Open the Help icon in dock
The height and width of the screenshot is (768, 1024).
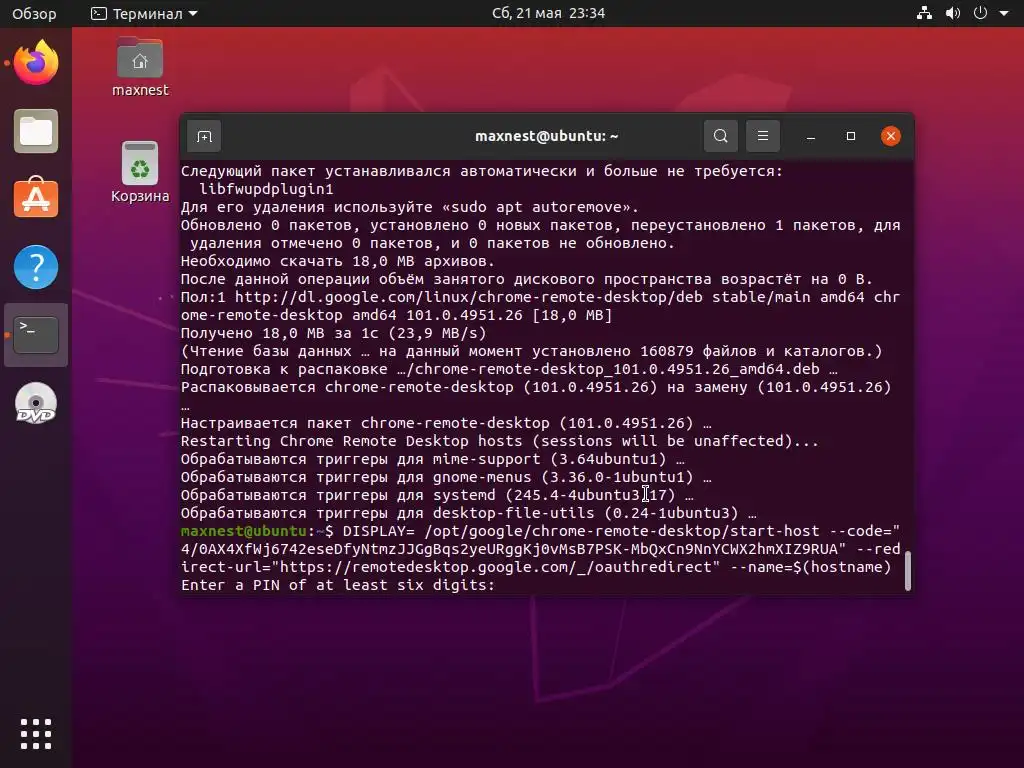(36, 267)
